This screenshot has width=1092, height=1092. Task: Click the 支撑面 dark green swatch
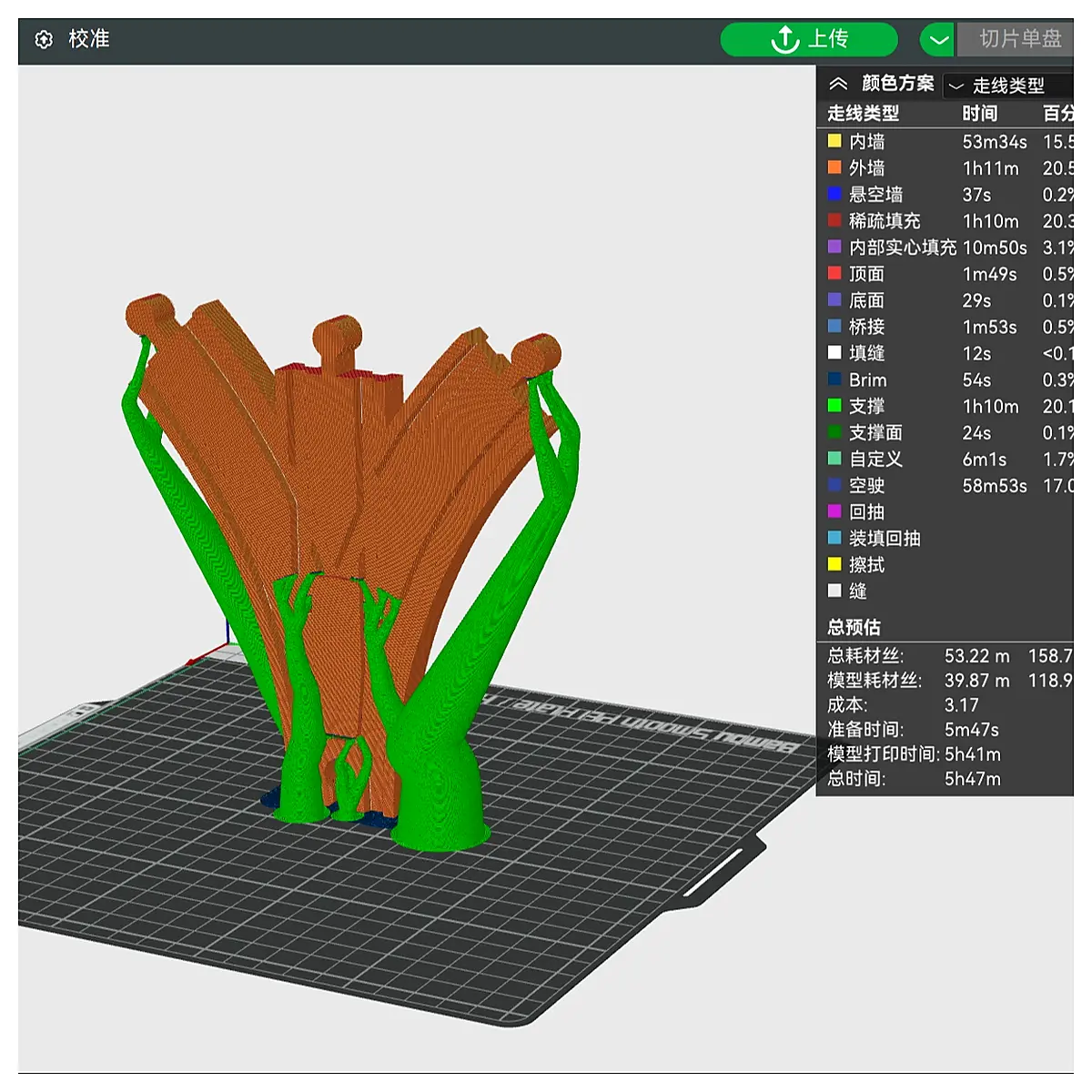[x=834, y=432]
